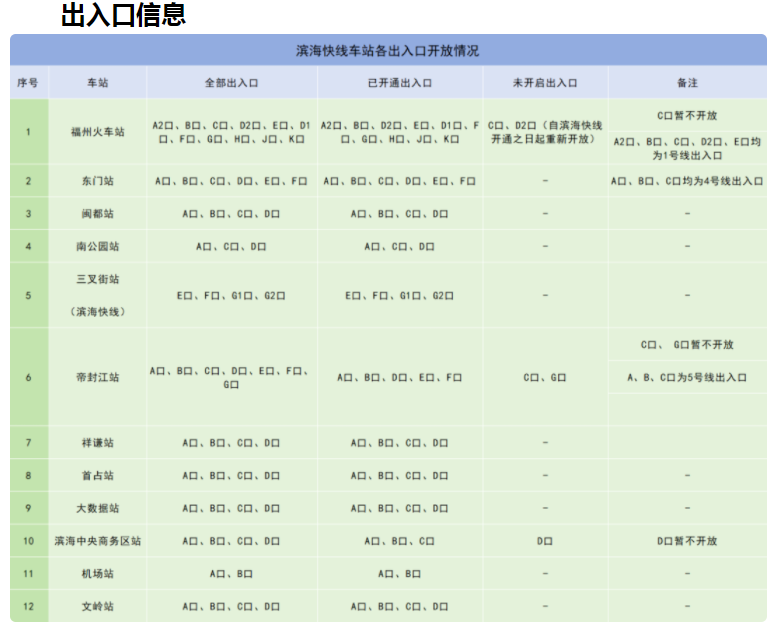Click the remark A、B、C口为5号线出入口
Viewport: 777px width, 630px height.
pos(686,377)
